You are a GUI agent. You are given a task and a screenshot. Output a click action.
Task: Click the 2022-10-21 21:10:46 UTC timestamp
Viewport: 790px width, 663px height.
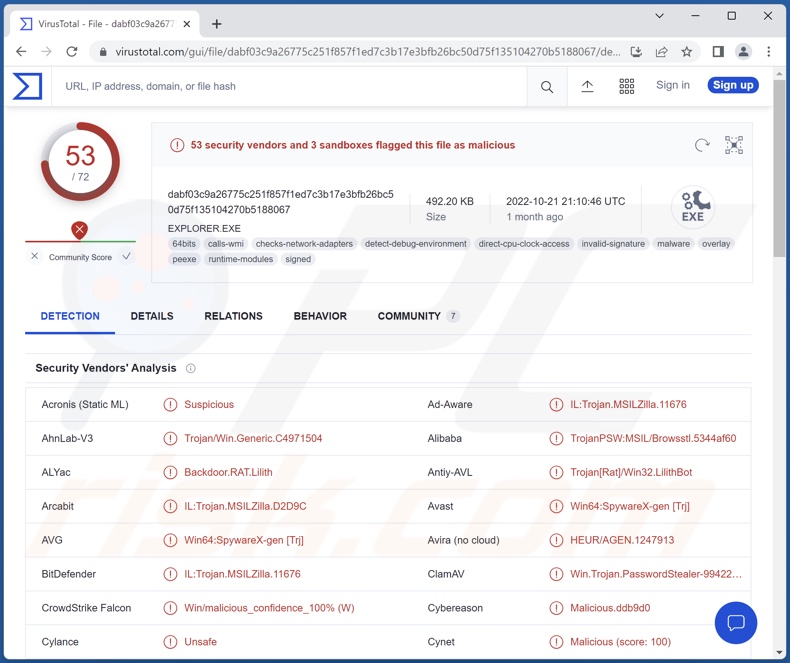pos(565,202)
